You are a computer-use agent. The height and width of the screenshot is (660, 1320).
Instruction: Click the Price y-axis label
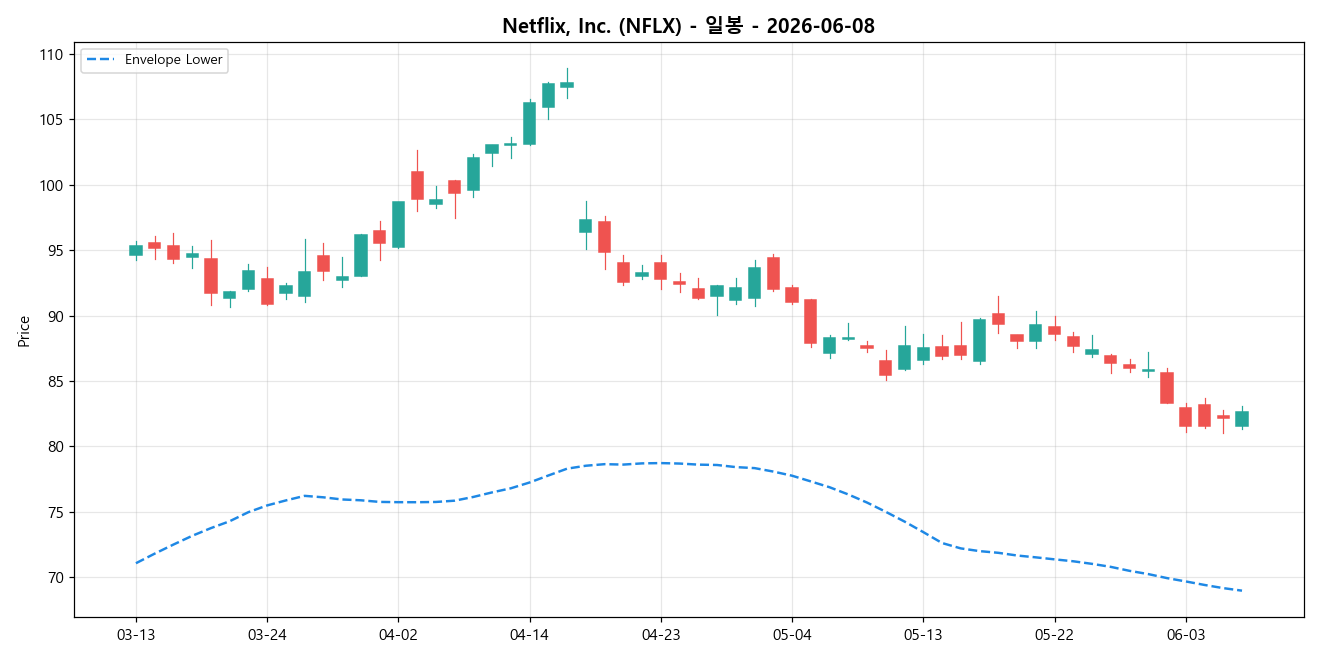24,330
